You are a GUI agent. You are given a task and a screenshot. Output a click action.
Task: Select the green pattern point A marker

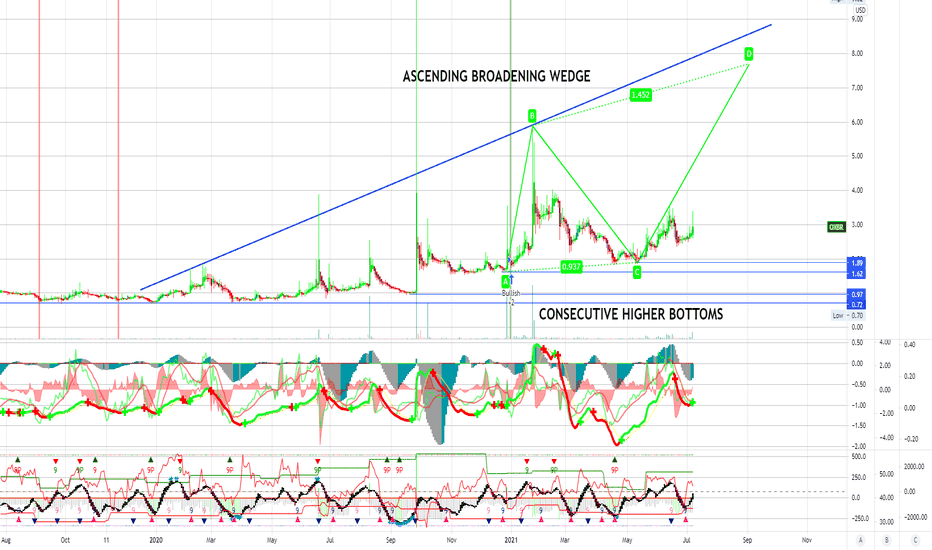505,281
